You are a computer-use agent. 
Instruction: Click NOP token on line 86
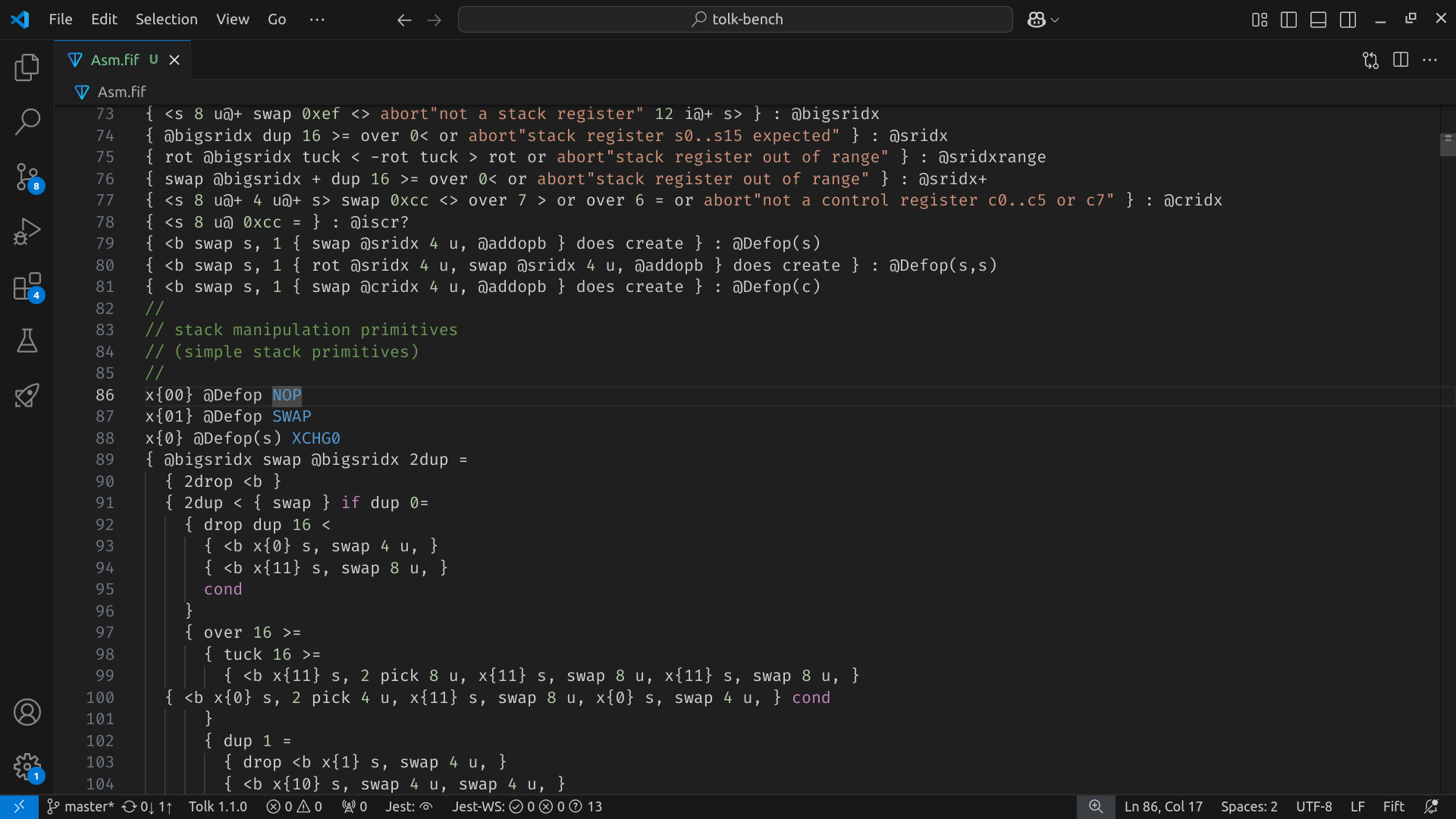287,395
